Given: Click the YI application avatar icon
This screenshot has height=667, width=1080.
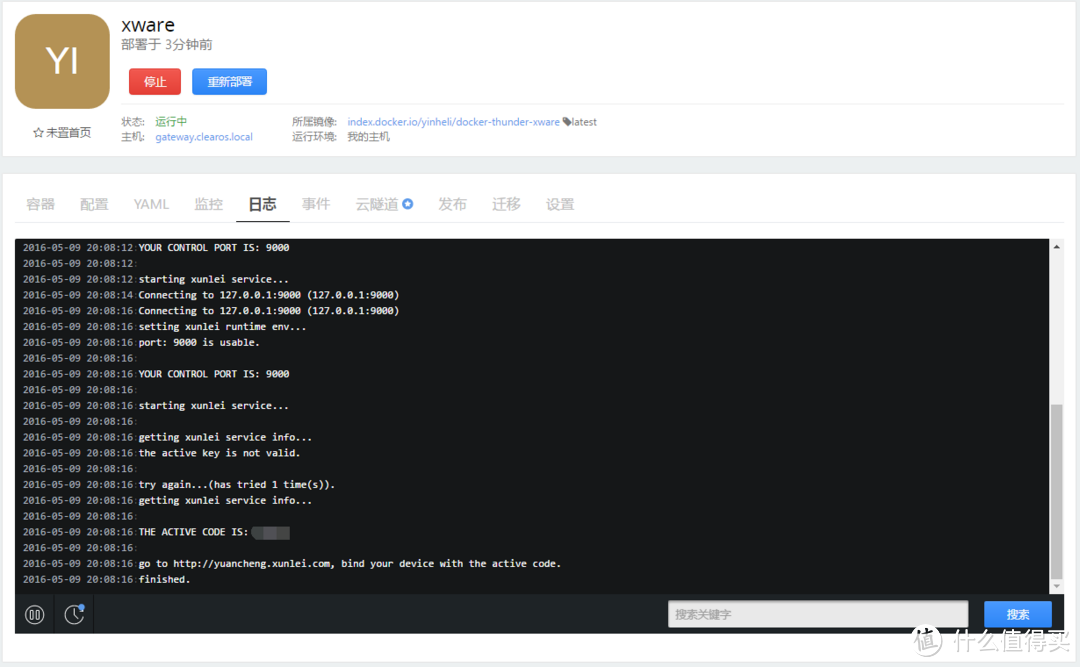Looking at the screenshot, I should [x=61, y=61].
